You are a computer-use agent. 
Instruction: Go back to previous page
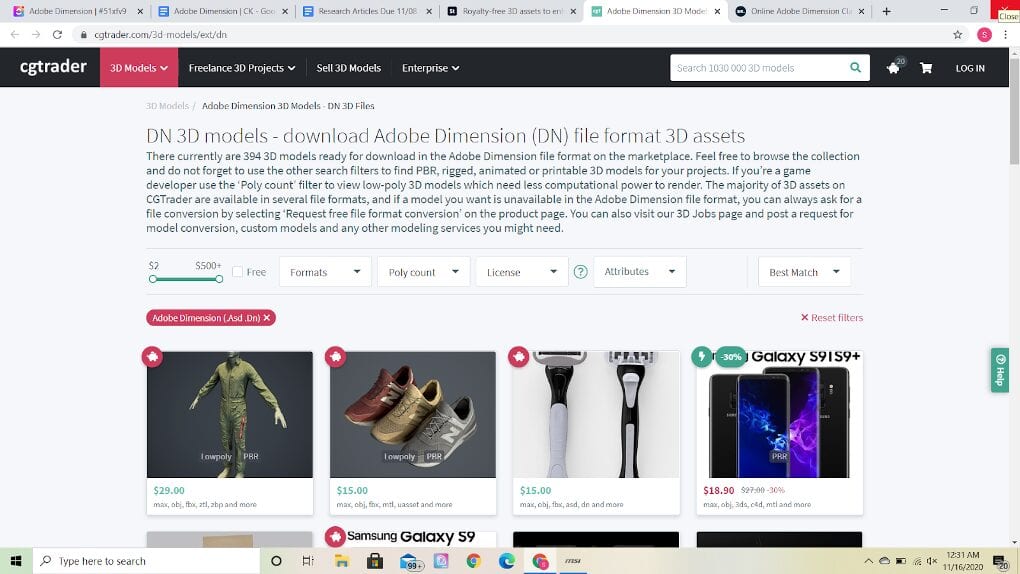15,34
